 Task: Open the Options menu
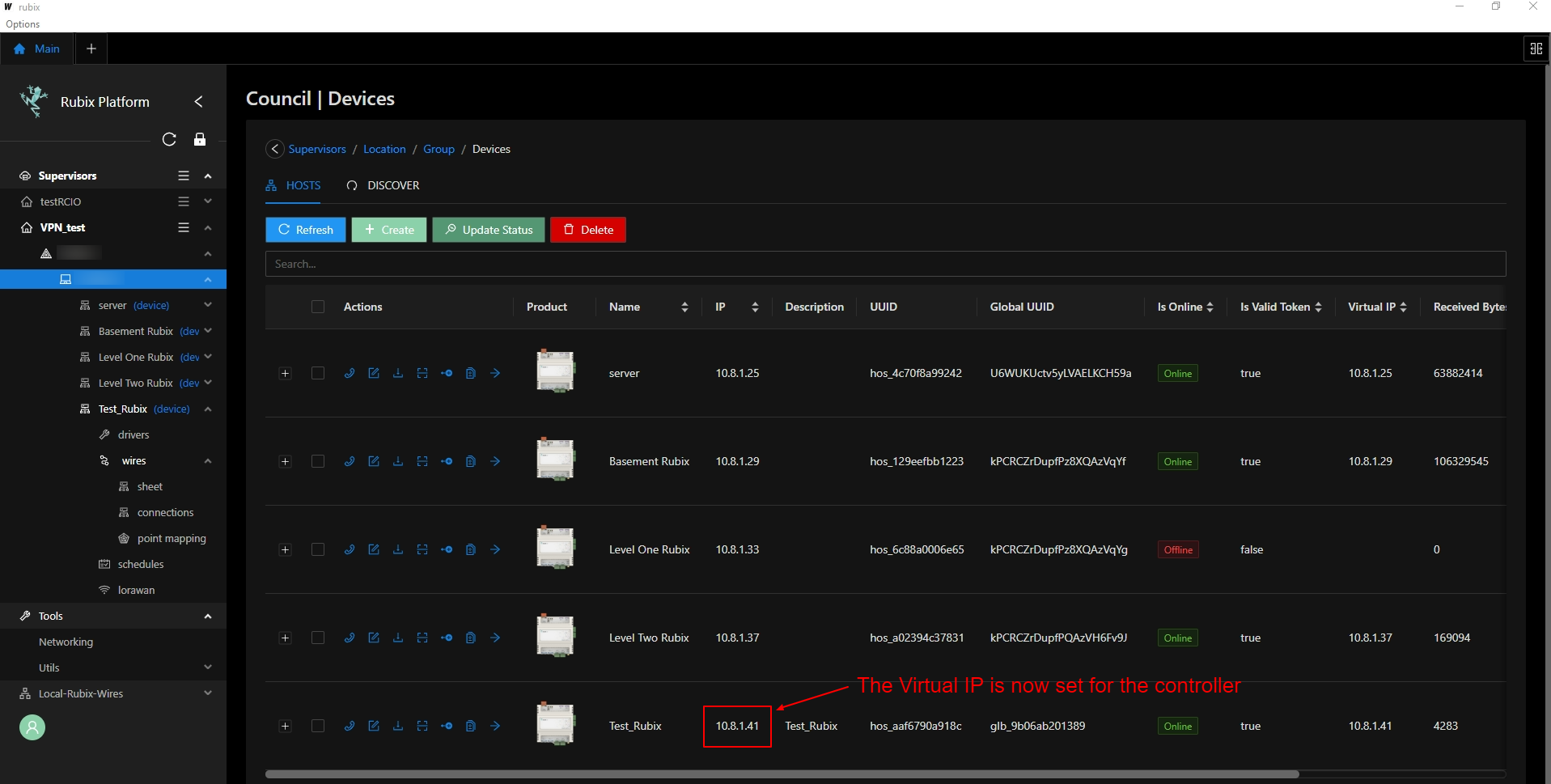(x=23, y=24)
